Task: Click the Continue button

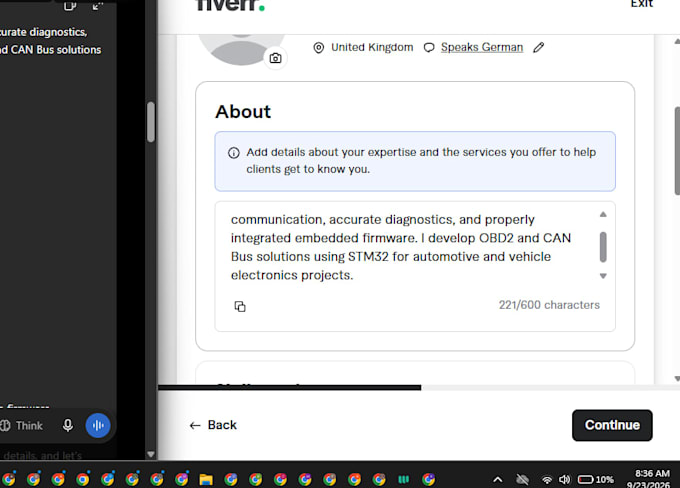Action: [x=612, y=425]
